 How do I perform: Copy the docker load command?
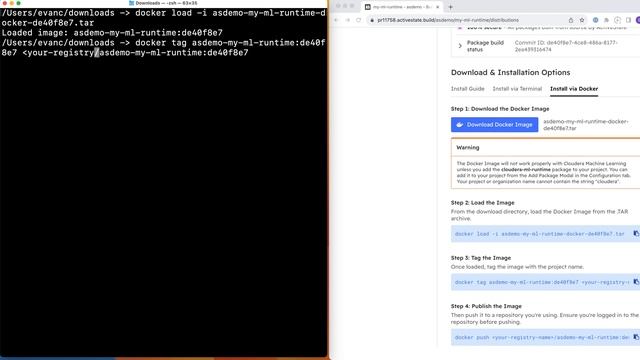[x=636, y=233]
